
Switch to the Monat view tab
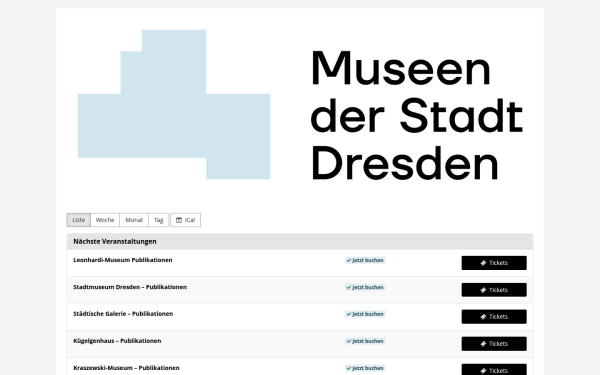pos(134,220)
